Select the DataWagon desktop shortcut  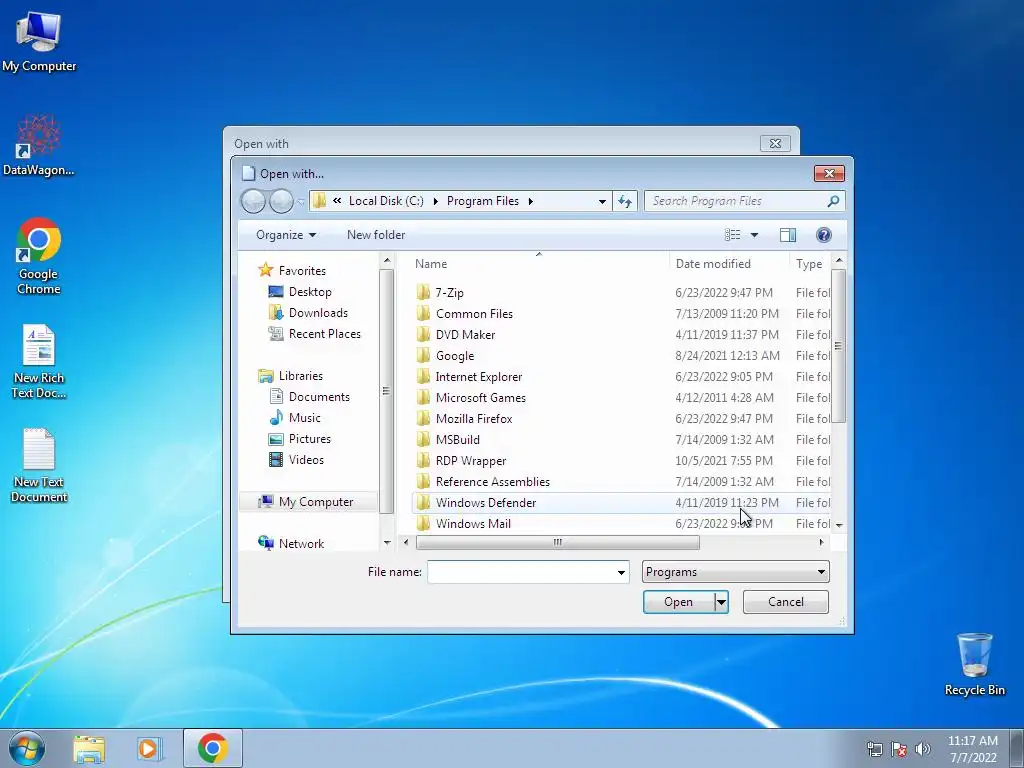39,145
